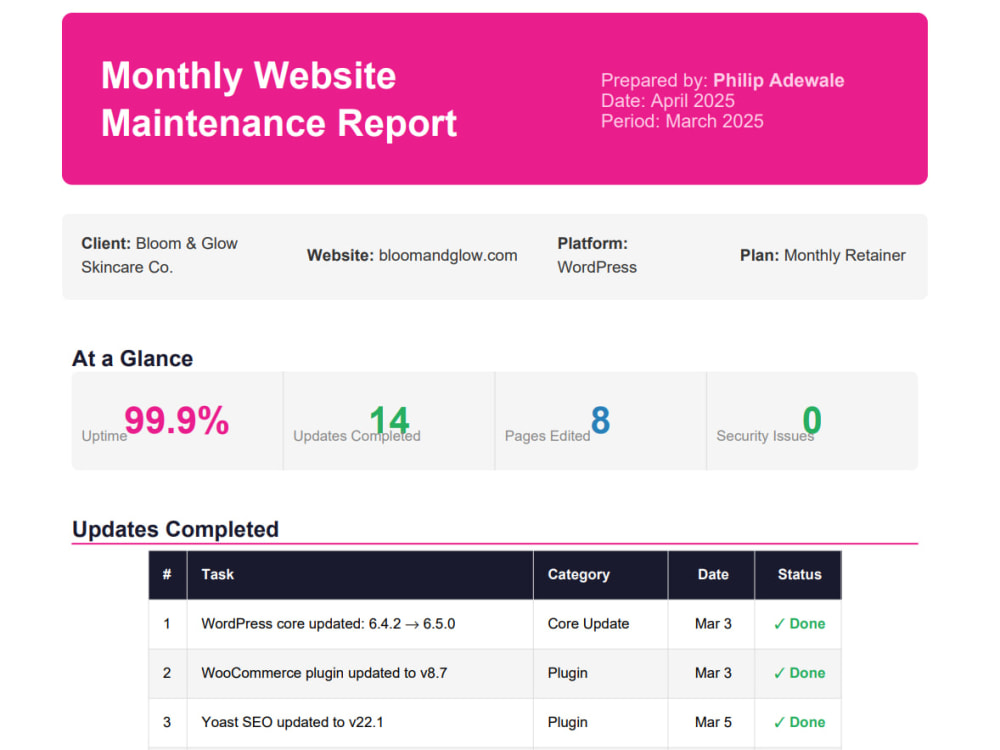Select the Monthly Retainer plan text
The width and height of the screenshot is (1000, 750).
844,256
